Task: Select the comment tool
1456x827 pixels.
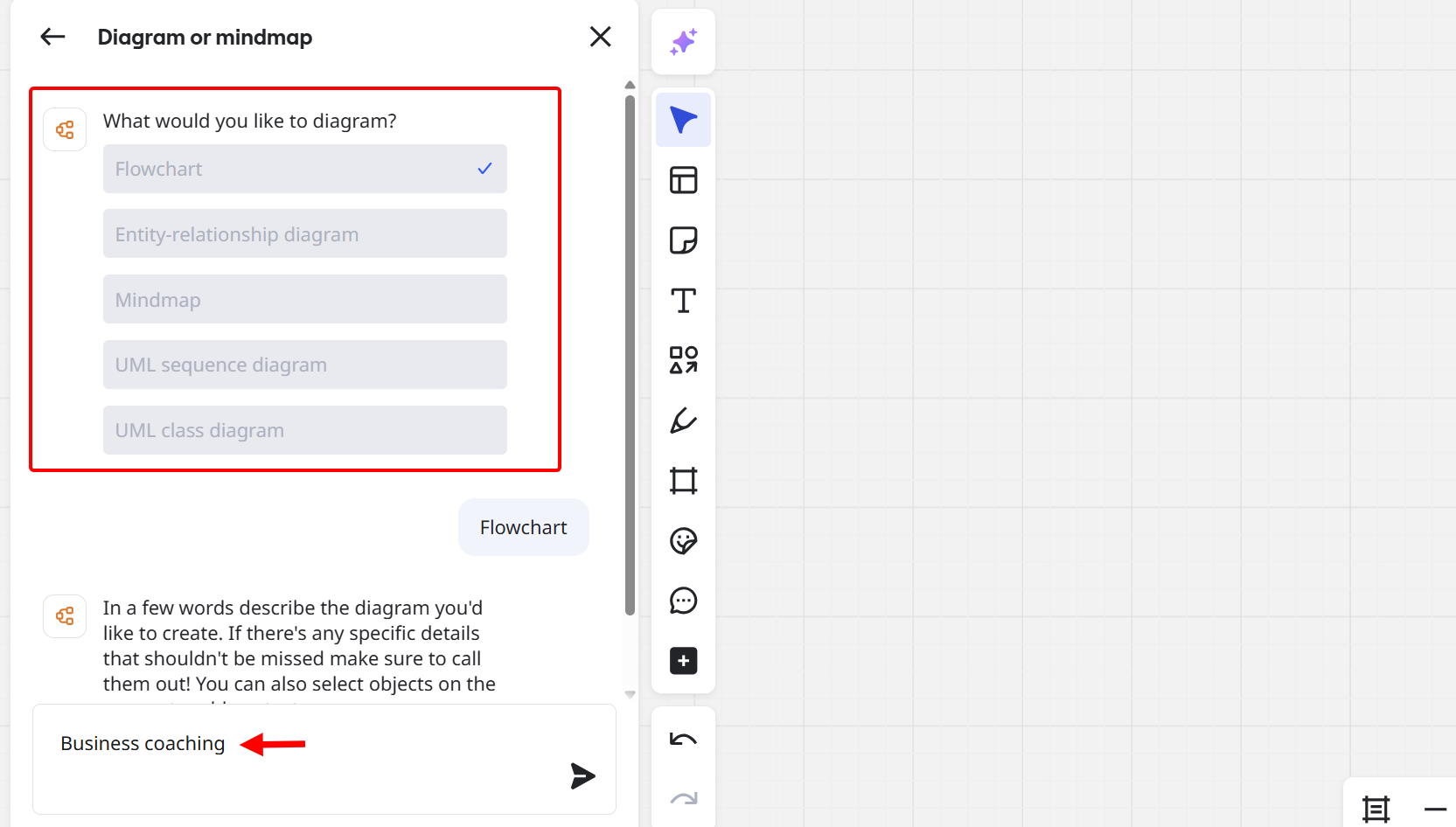Action: (x=683, y=601)
